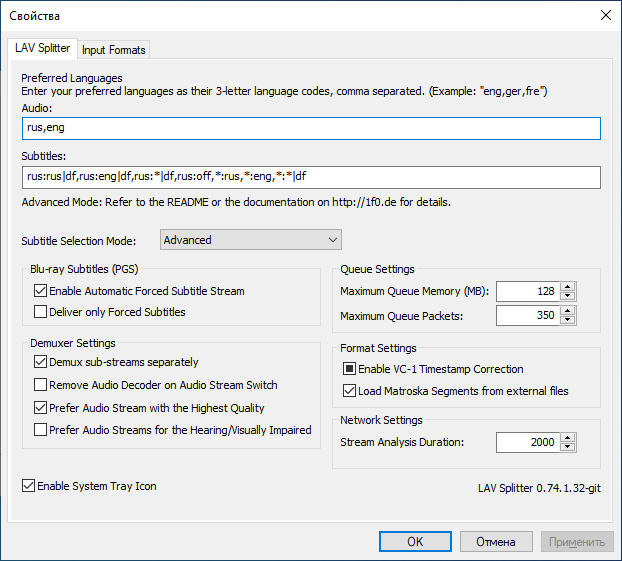This screenshot has width=622, height=561.
Task: Focus the Subtitles languages text field
Action: pyautogui.click(x=310, y=177)
